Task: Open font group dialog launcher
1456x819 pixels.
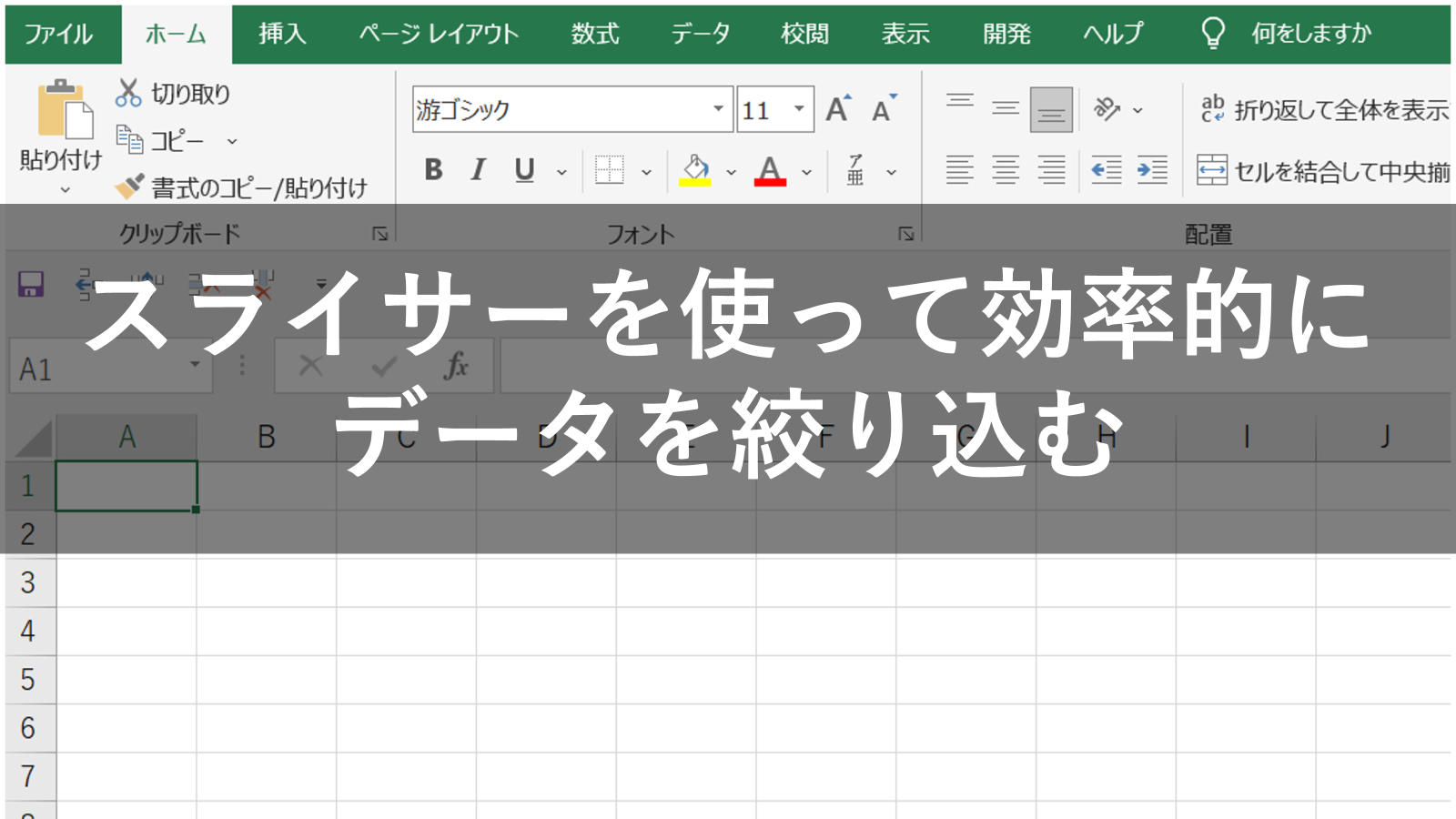Action: (x=906, y=234)
